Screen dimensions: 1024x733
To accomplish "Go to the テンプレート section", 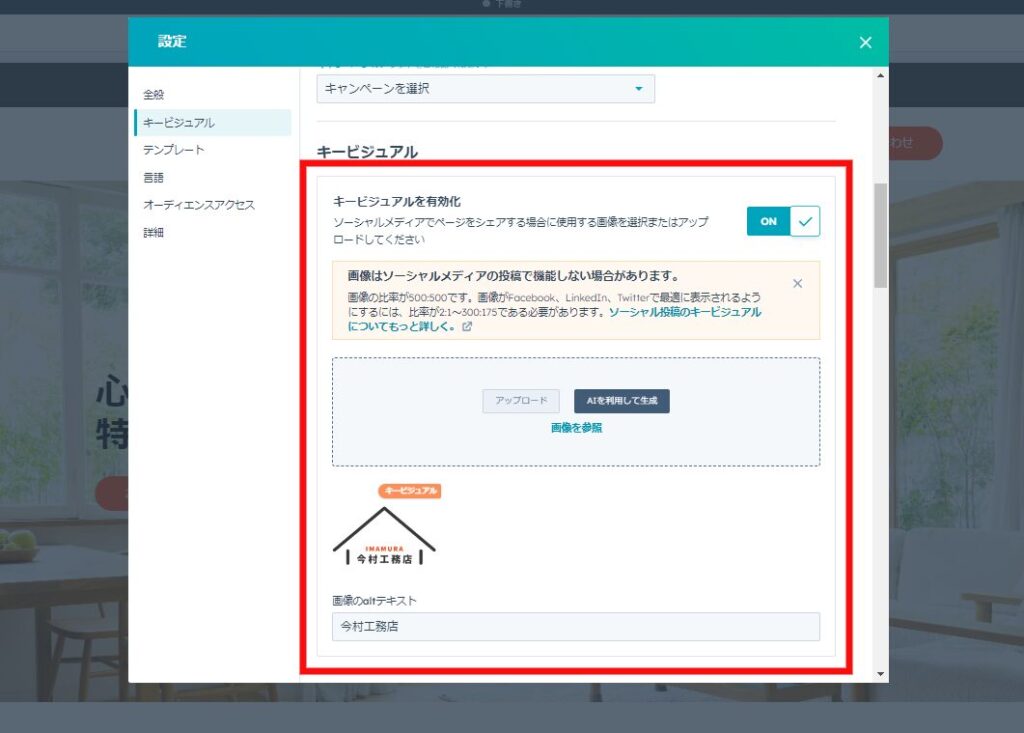I will tap(173, 150).
